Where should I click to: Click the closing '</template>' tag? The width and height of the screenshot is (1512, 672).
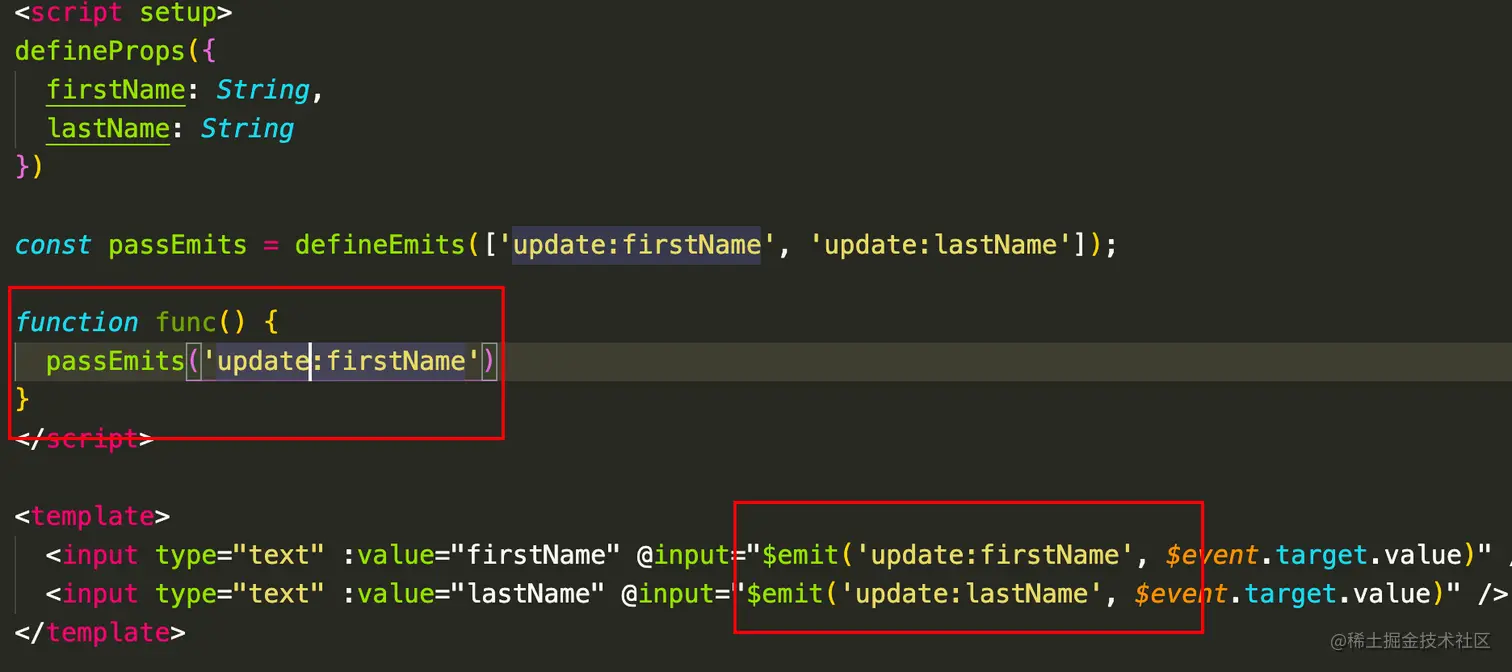[100, 633]
